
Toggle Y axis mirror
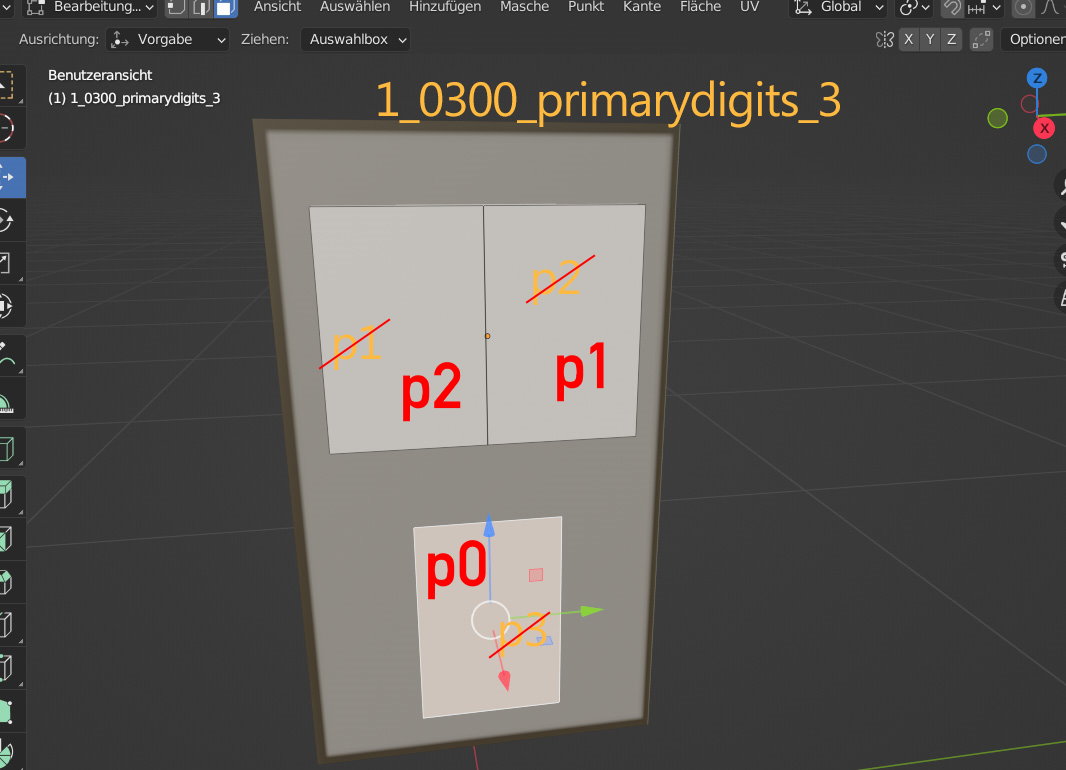click(930, 40)
